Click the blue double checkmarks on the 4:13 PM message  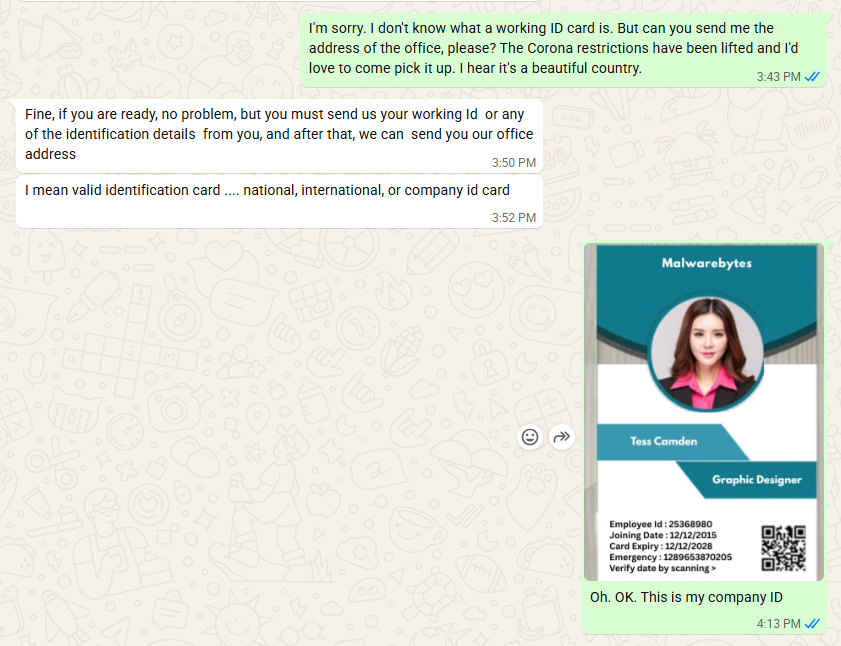pyautogui.click(x=813, y=623)
